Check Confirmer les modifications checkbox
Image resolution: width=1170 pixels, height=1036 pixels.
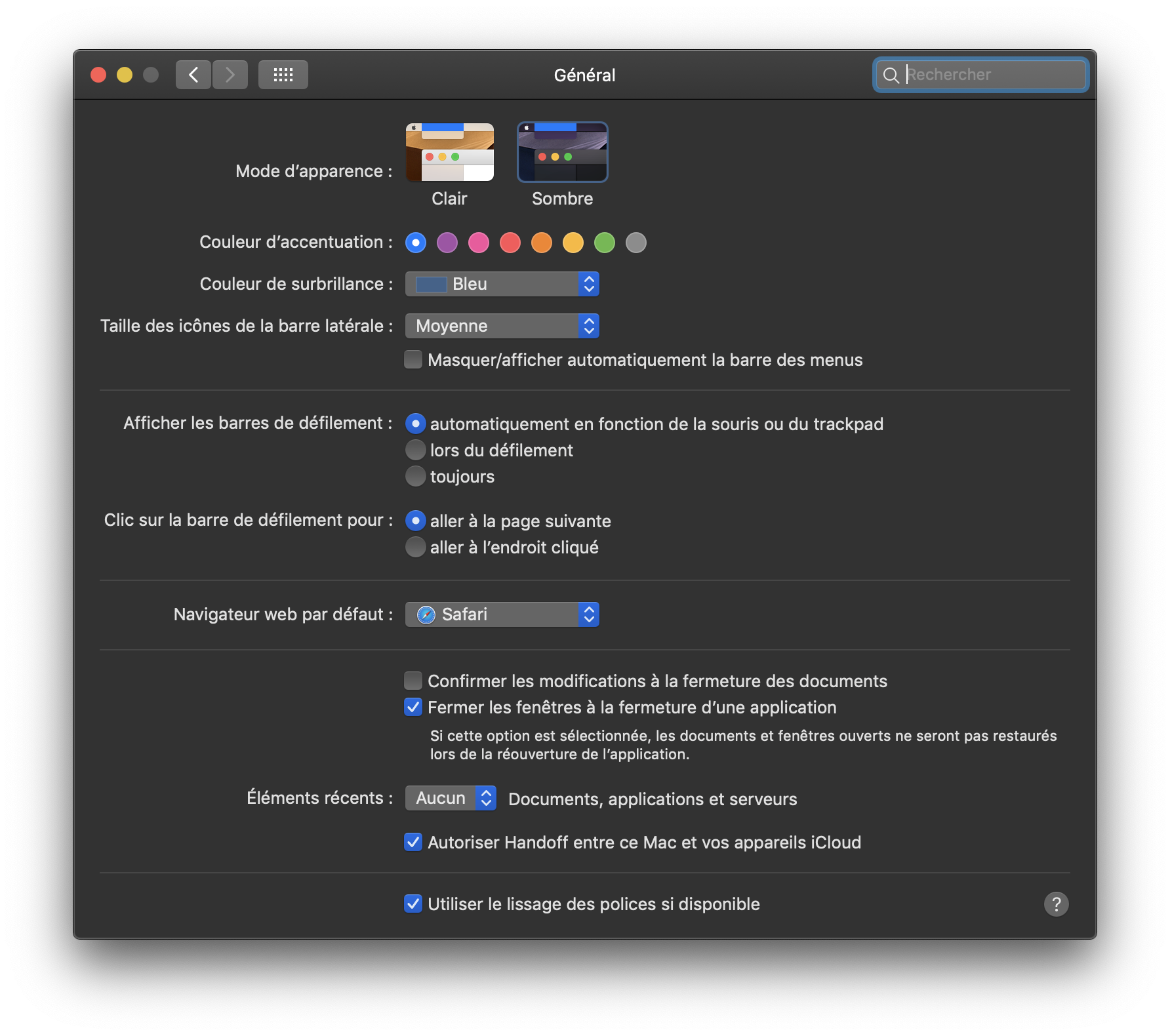pyautogui.click(x=413, y=681)
